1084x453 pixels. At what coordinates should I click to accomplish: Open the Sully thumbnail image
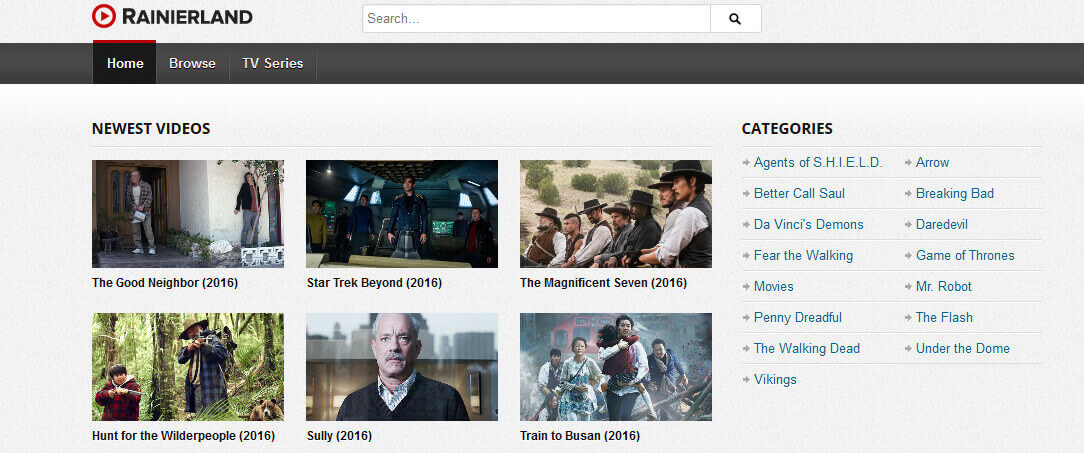[x=402, y=367]
